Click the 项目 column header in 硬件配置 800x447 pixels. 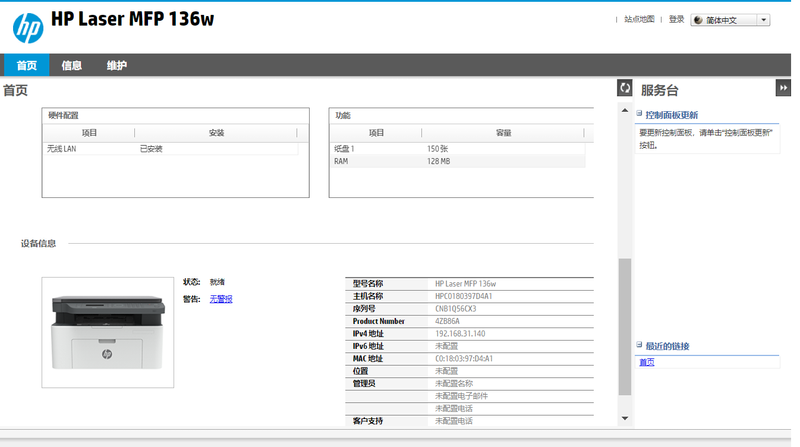[x=89, y=133]
